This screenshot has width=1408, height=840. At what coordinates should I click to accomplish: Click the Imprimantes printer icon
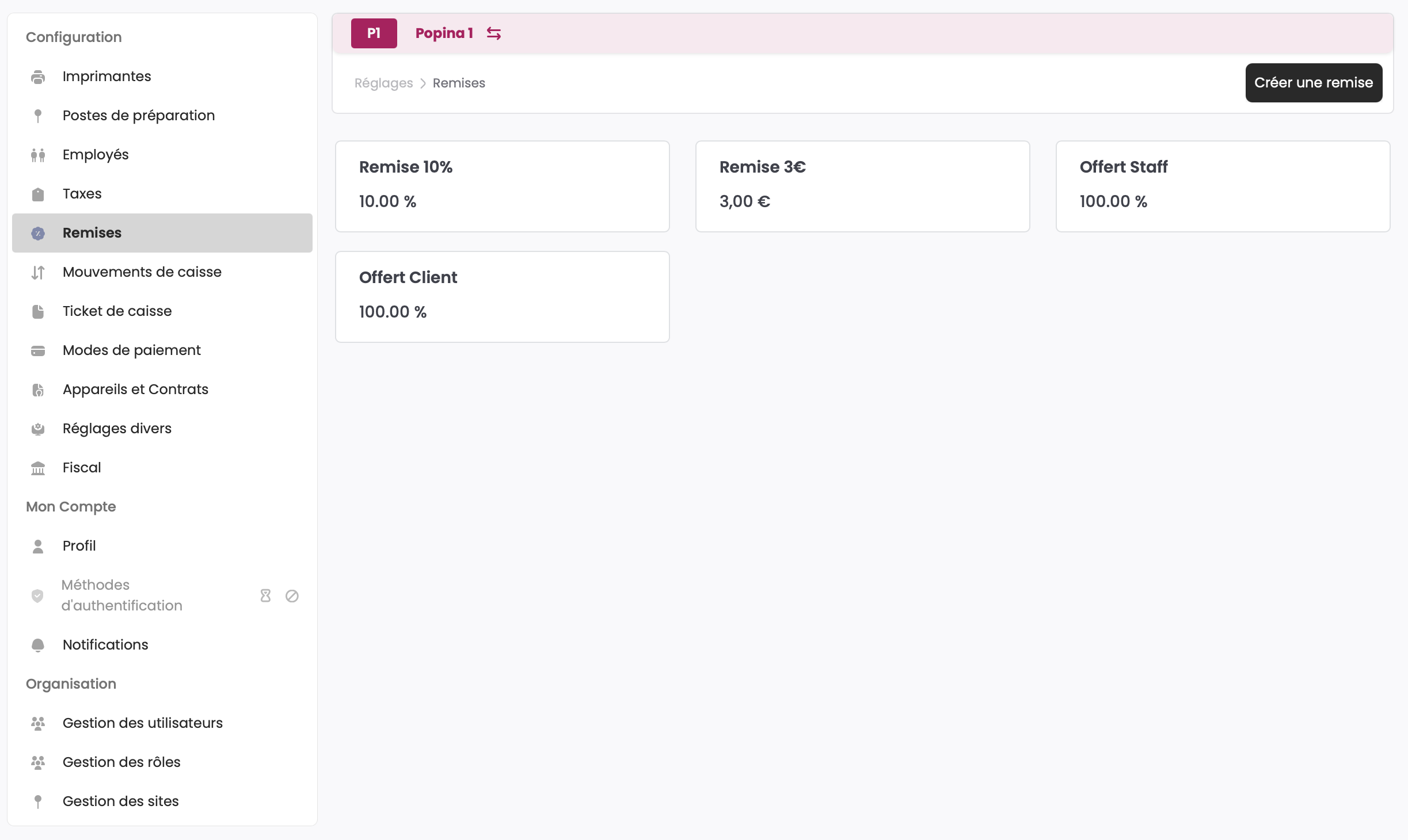tap(38, 77)
